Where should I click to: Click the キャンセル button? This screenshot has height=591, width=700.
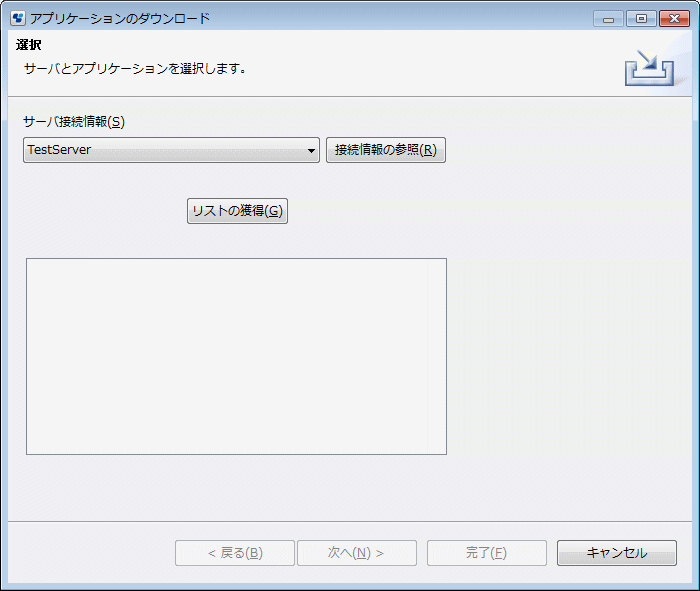click(x=617, y=553)
